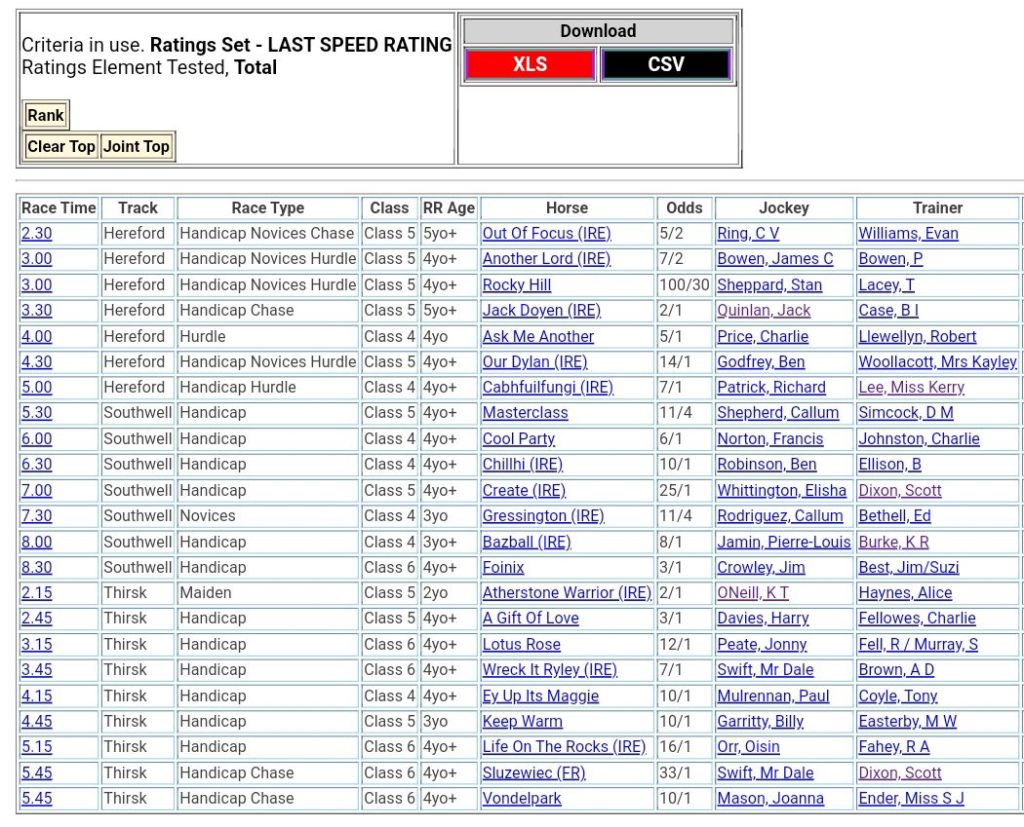Click the Clear Top button

point(61,147)
